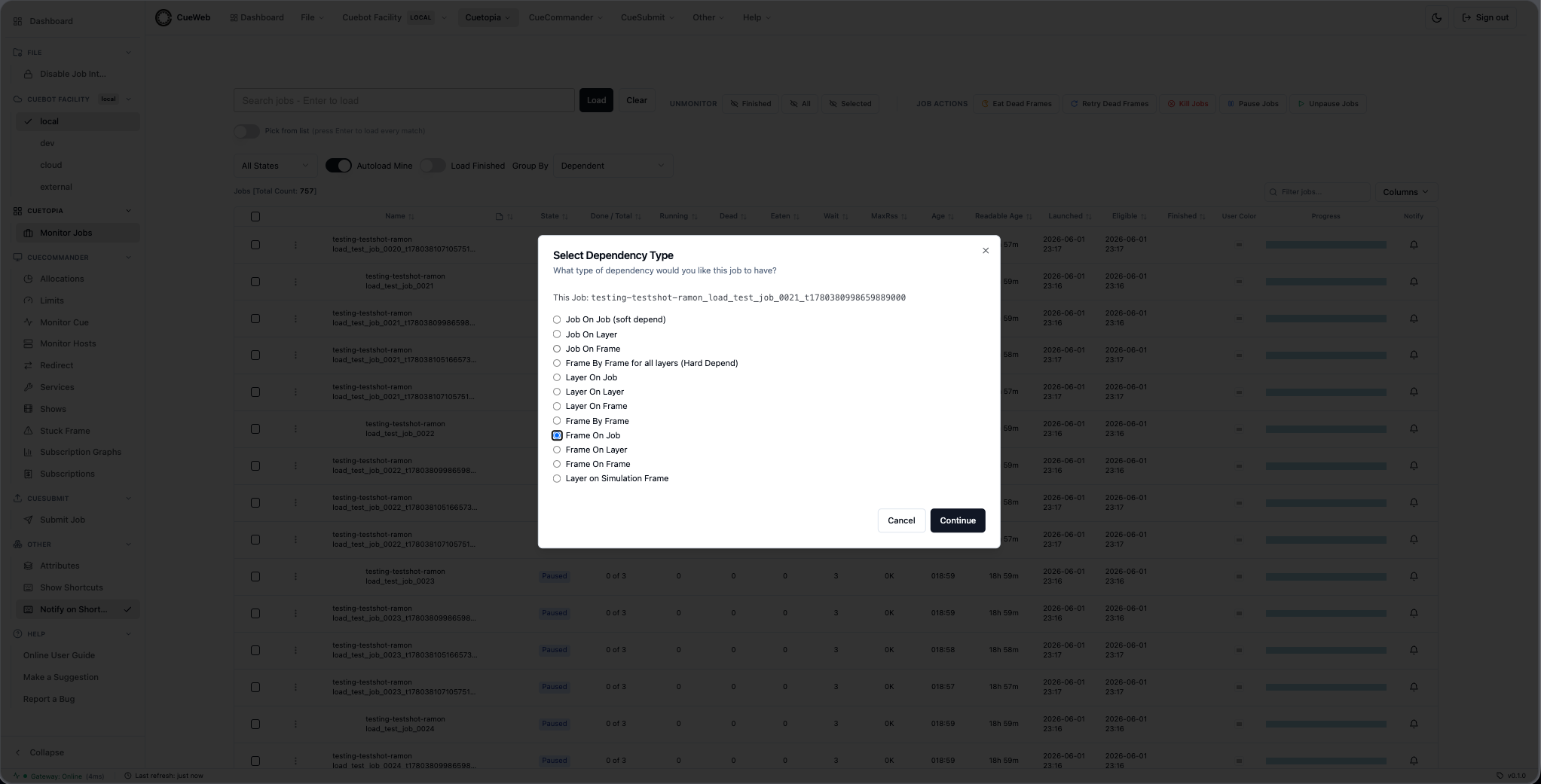1541x784 pixels.
Task: Select Layer On Layer radio option
Action: point(557,392)
